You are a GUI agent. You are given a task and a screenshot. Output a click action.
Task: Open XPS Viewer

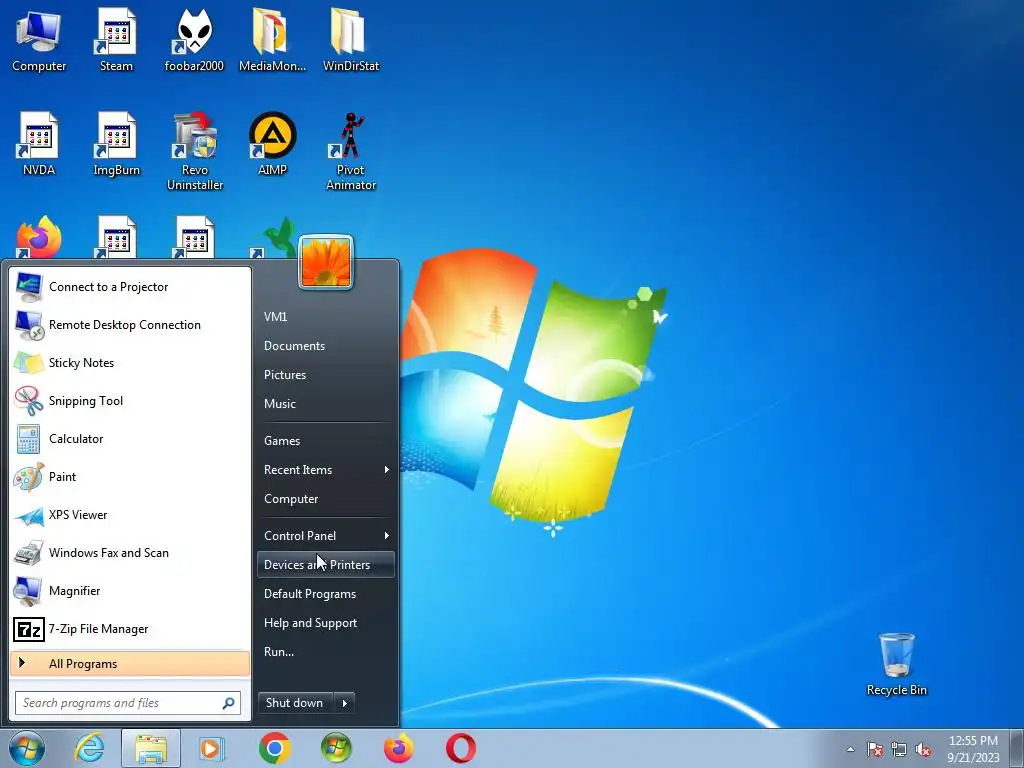pyautogui.click(x=130, y=515)
